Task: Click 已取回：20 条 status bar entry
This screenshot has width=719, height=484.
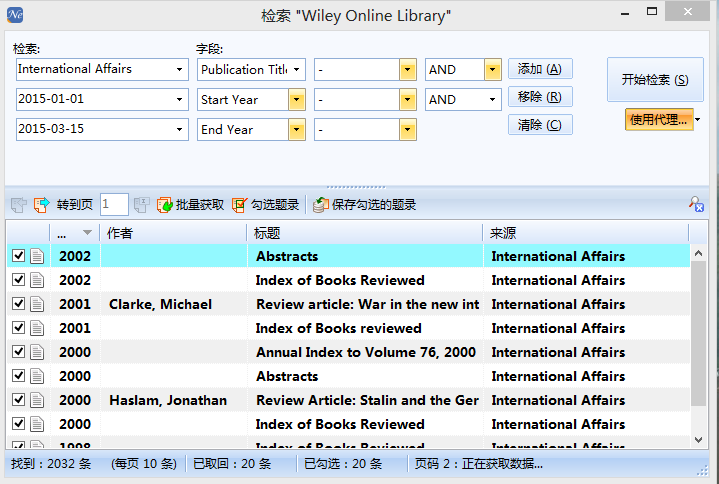Action: coord(232,464)
